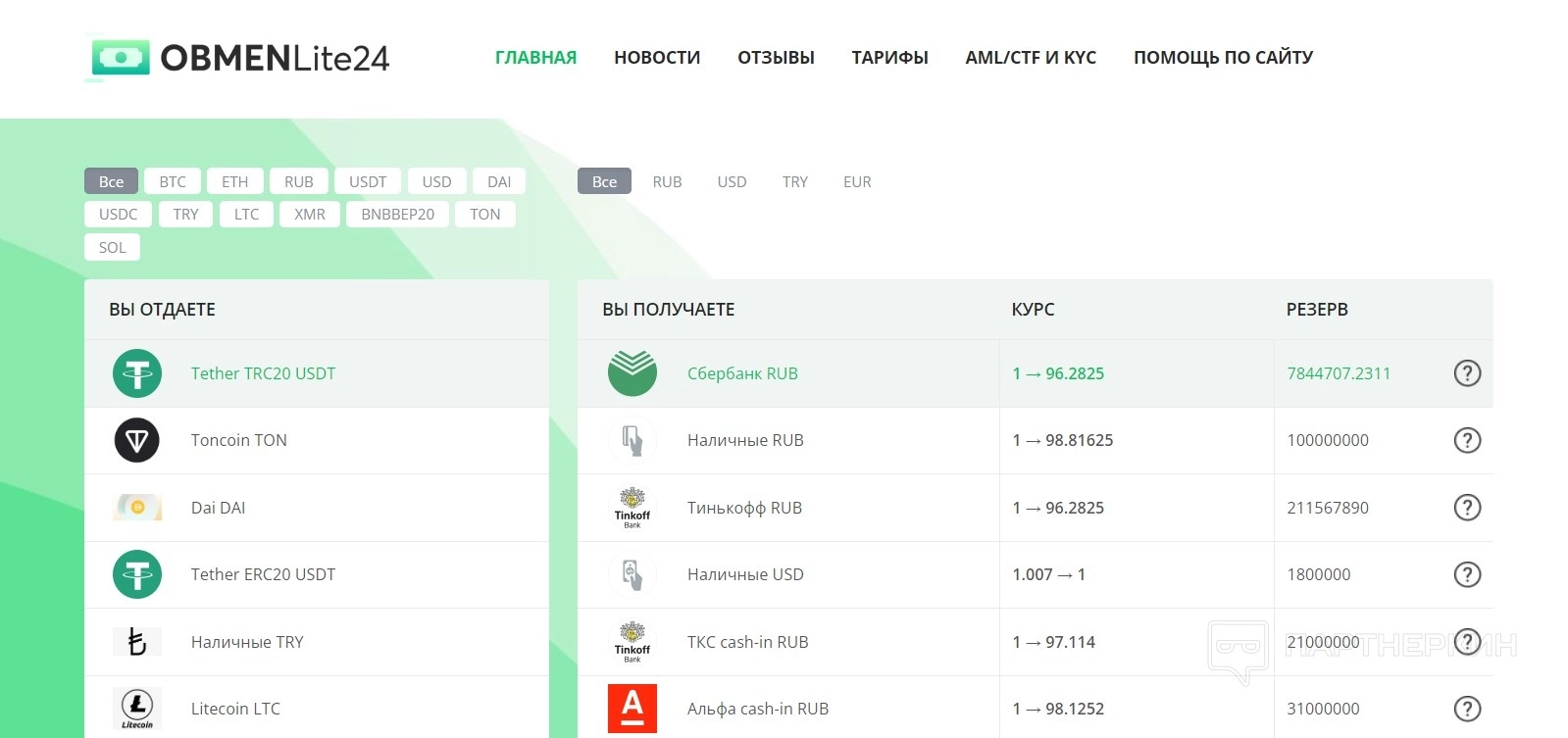
Task: Click the help icon in Тинькофф RUB row
Action: click(1467, 508)
